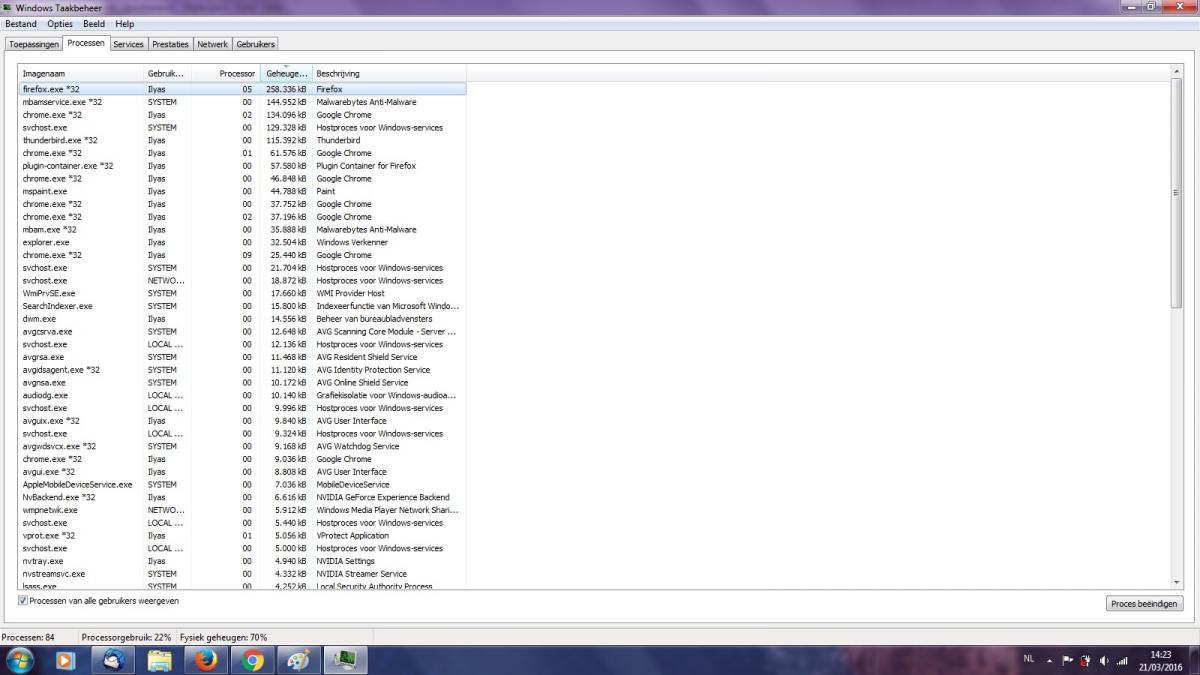Switch to Firefox in the taskbar
The image size is (1200, 675).
[x=207, y=660]
